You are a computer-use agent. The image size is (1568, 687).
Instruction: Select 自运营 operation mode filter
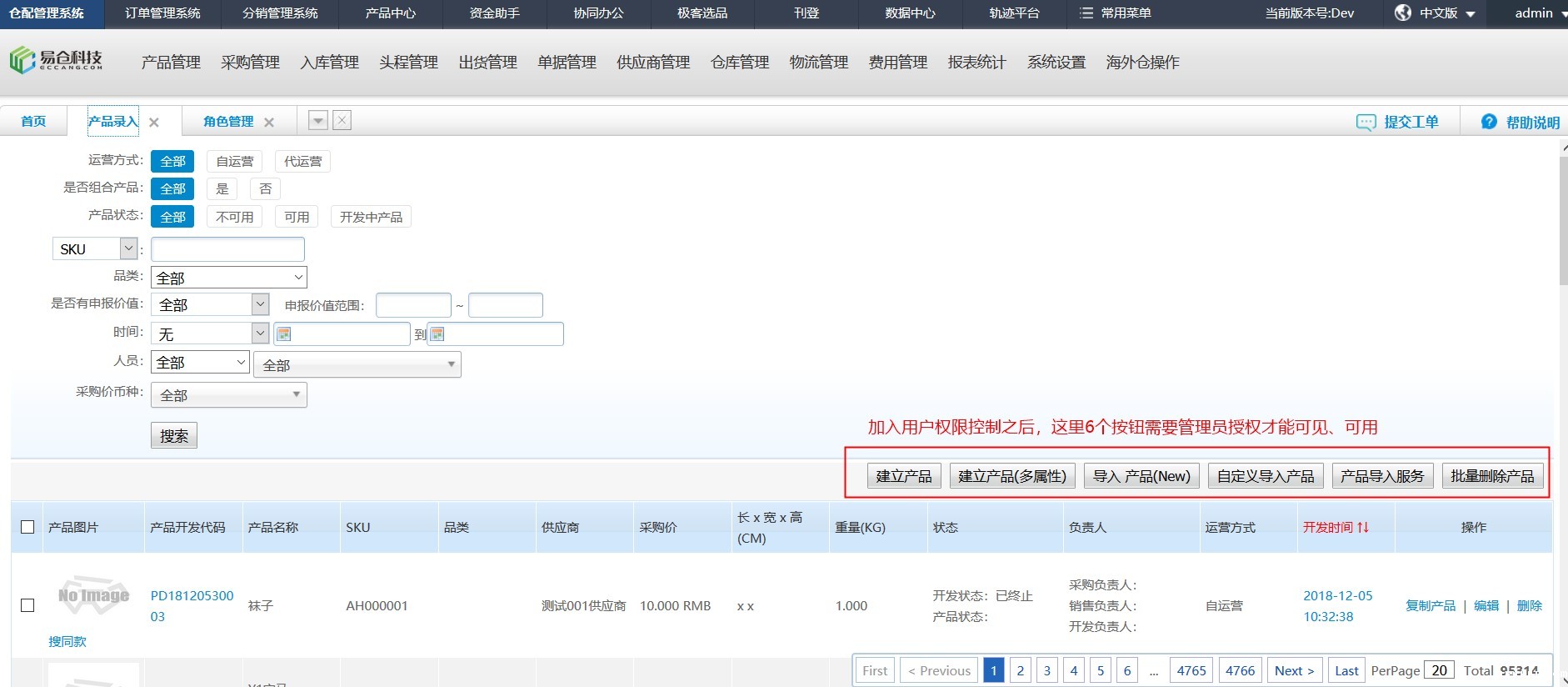click(x=234, y=161)
